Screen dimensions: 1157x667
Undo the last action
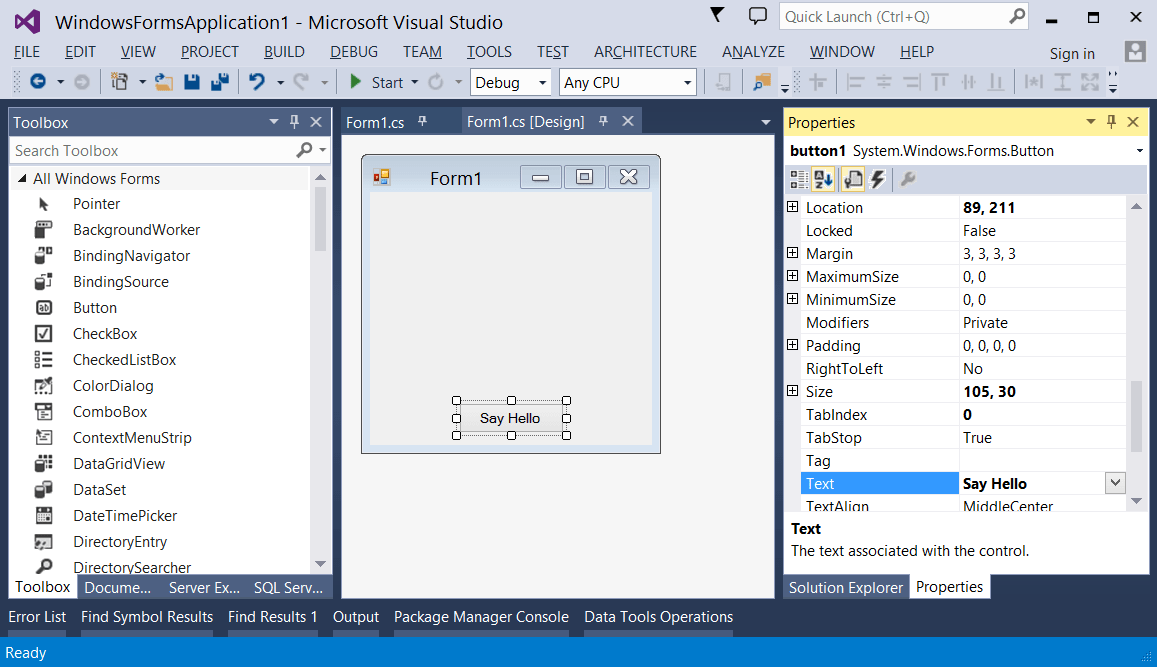(257, 82)
